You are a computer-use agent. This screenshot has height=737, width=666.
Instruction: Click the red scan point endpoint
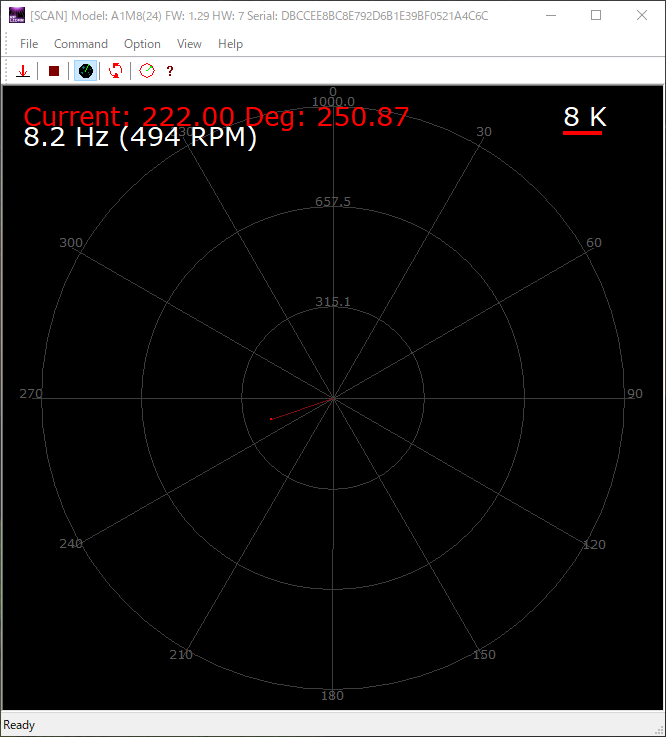(271, 418)
